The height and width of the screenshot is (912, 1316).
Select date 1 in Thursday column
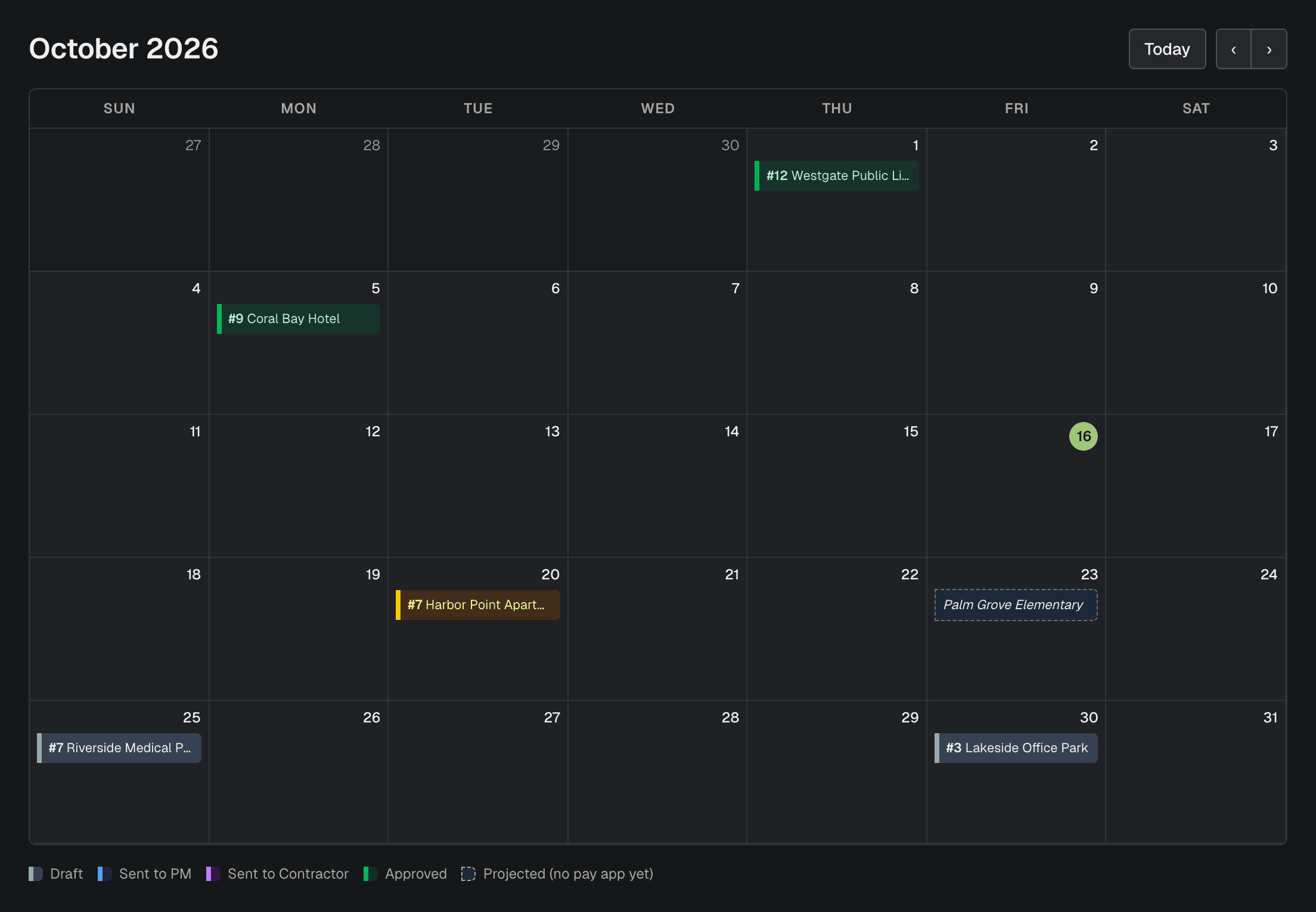tap(915, 145)
